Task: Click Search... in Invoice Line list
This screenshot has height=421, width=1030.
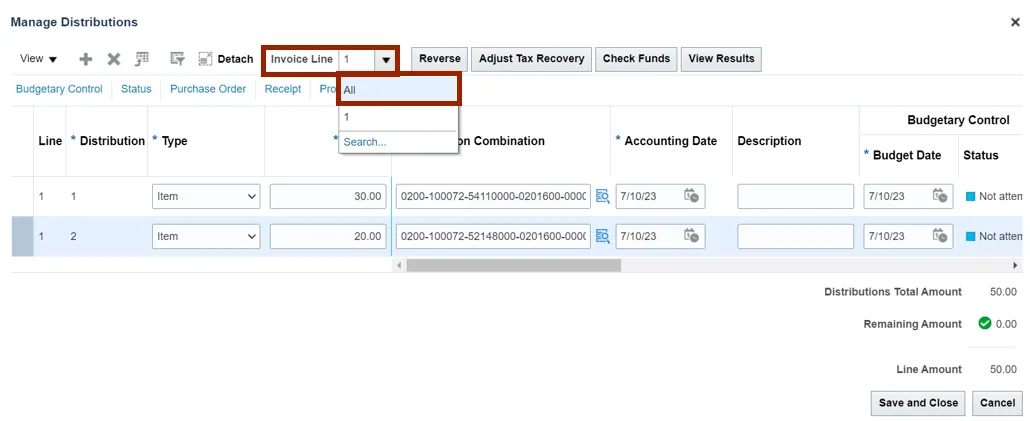Action: click(365, 142)
